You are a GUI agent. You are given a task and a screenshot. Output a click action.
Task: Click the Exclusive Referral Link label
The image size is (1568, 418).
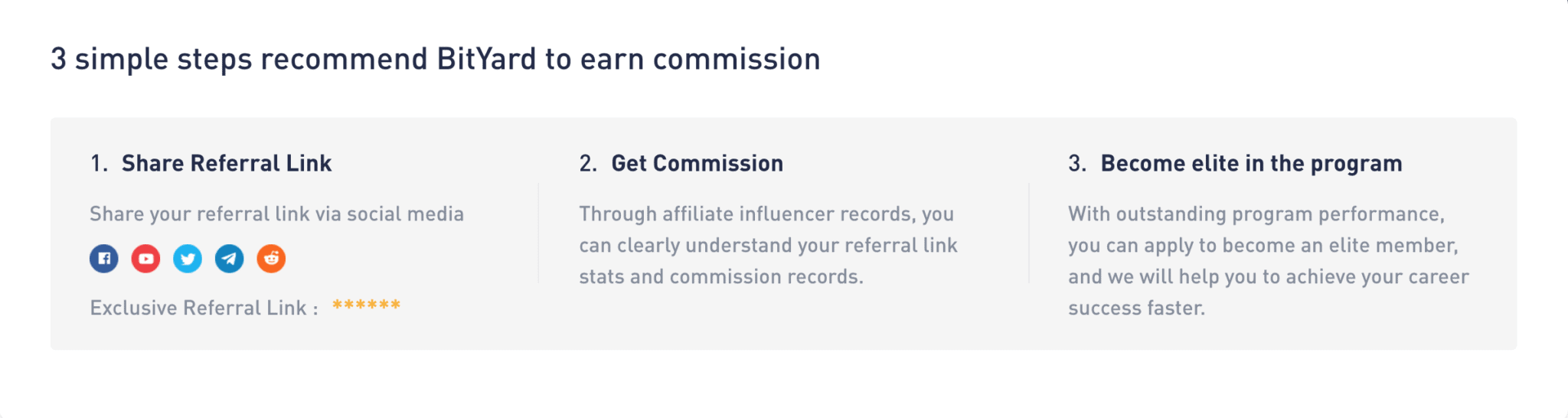pyautogui.click(x=204, y=308)
